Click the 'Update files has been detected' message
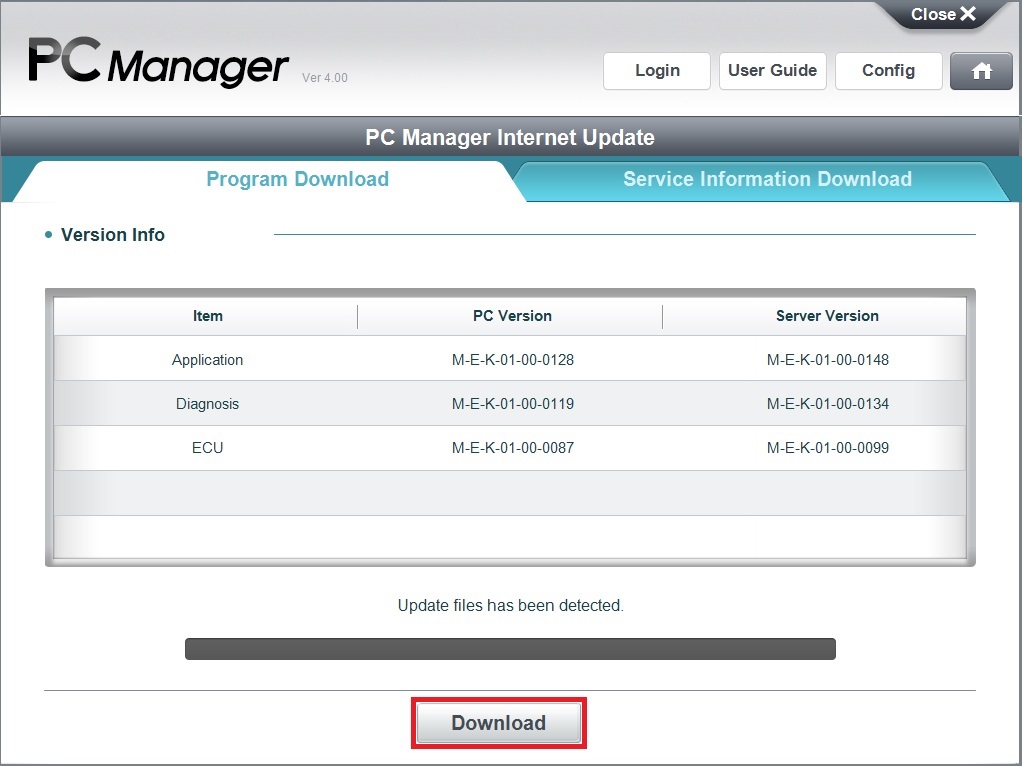The height and width of the screenshot is (766, 1022). [510, 606]
